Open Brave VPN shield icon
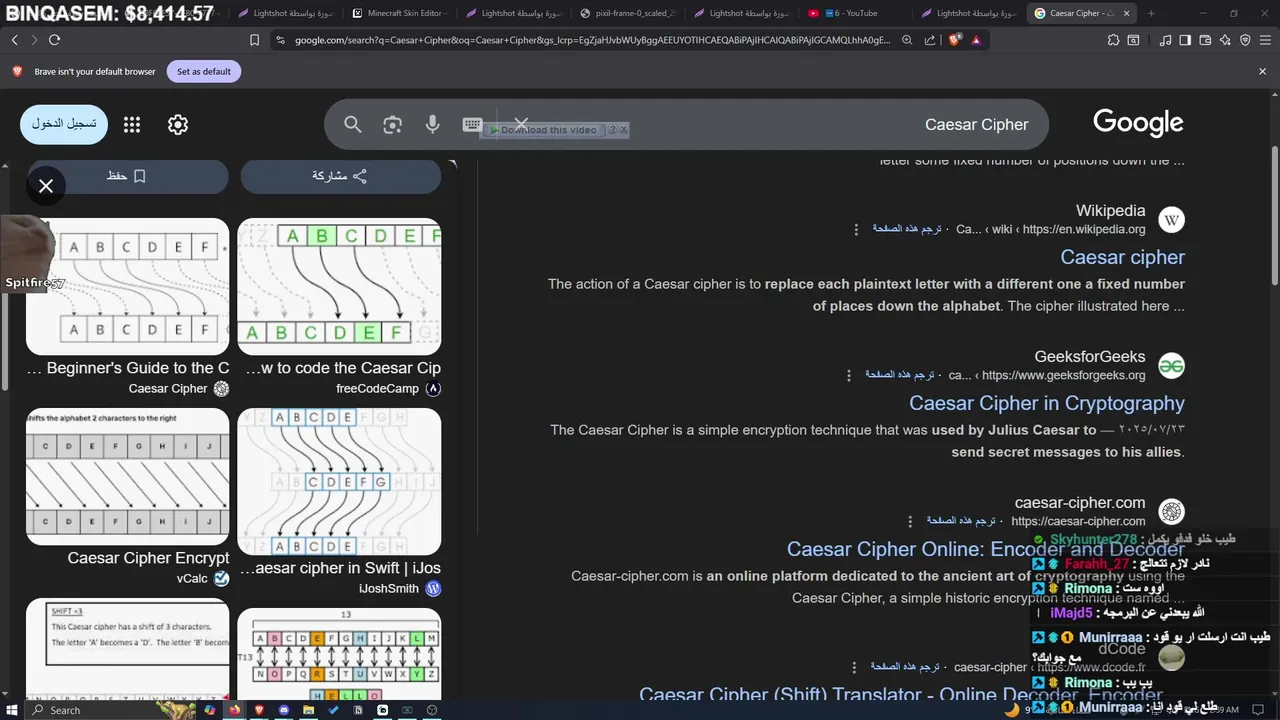Image resolution: width=1280 pixels, height=720 pixels. pos(1245,40)
